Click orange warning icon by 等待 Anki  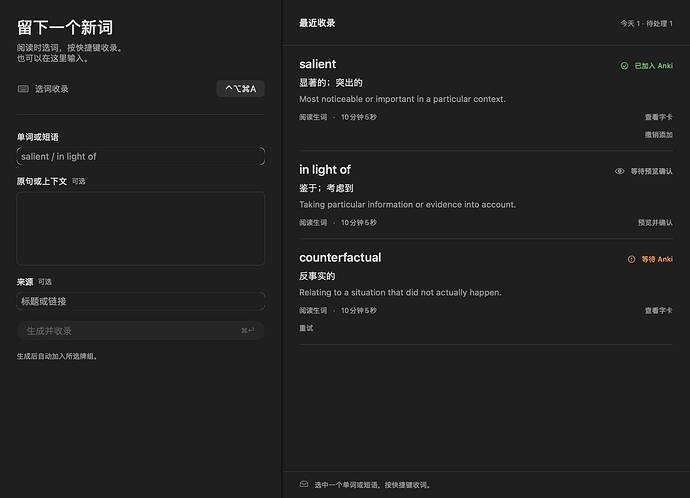click(631, 259)
